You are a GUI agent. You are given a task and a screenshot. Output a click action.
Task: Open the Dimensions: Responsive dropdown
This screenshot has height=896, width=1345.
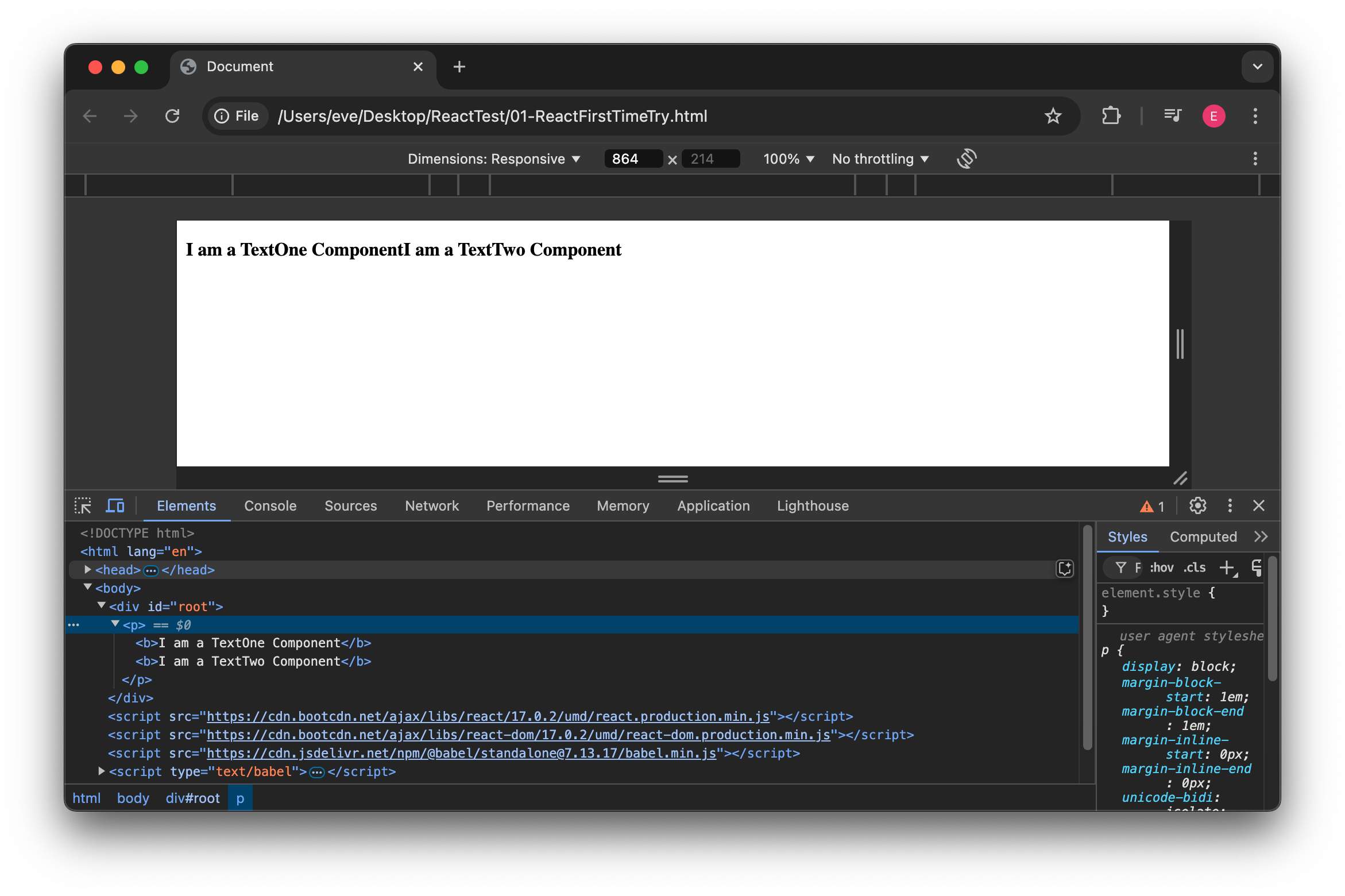493,159
